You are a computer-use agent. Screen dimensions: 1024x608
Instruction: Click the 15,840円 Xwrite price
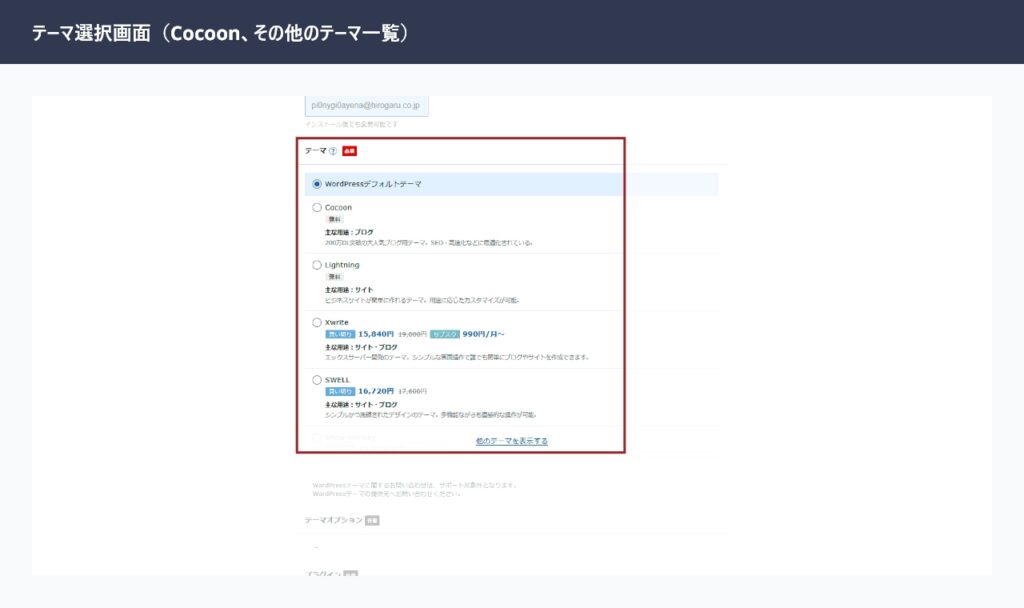point(376,334)
